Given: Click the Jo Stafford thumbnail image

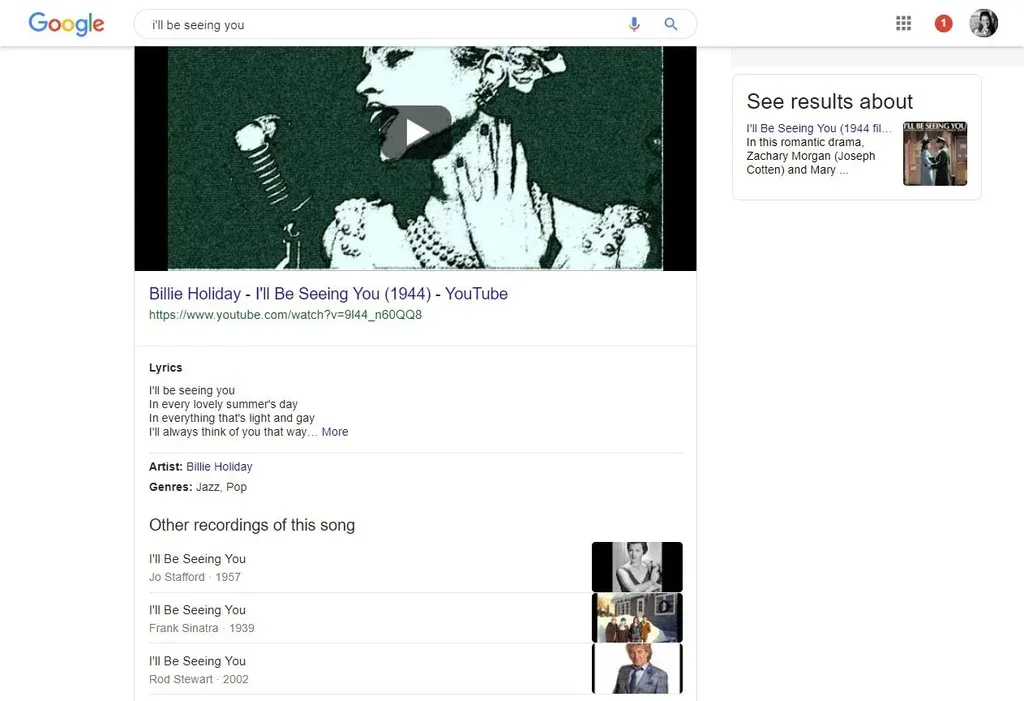Looking at the screenshot, I should (637, 567).
